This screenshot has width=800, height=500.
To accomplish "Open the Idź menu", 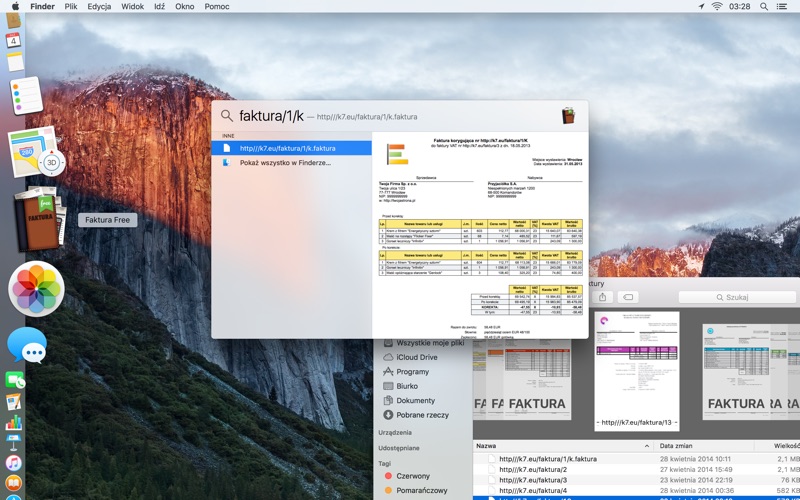I will click(159, 7).
